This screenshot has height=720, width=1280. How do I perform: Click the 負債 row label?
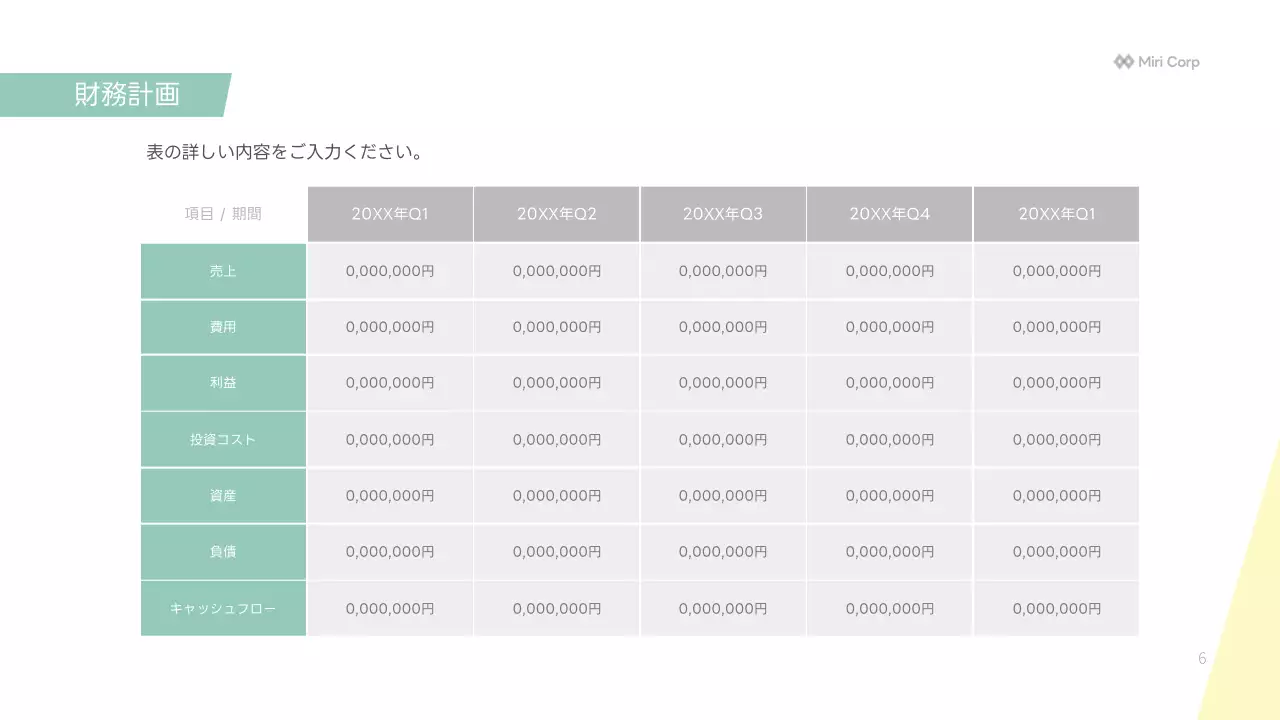(223, 551)
